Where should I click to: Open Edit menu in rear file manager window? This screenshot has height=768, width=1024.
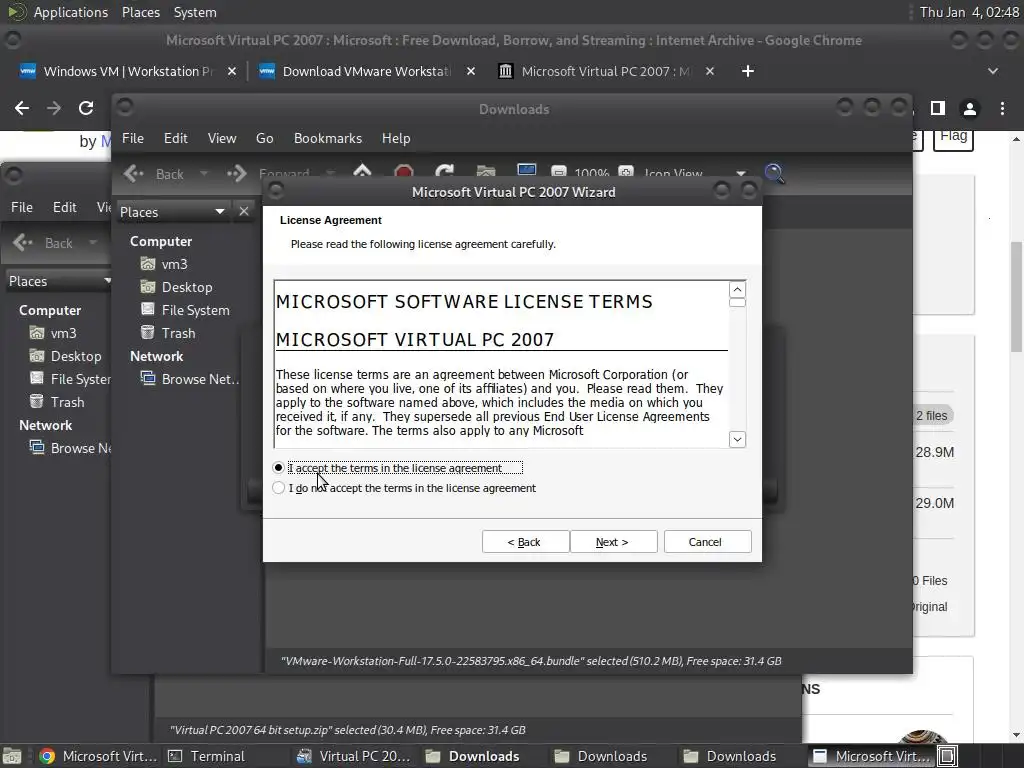(64, 207)
